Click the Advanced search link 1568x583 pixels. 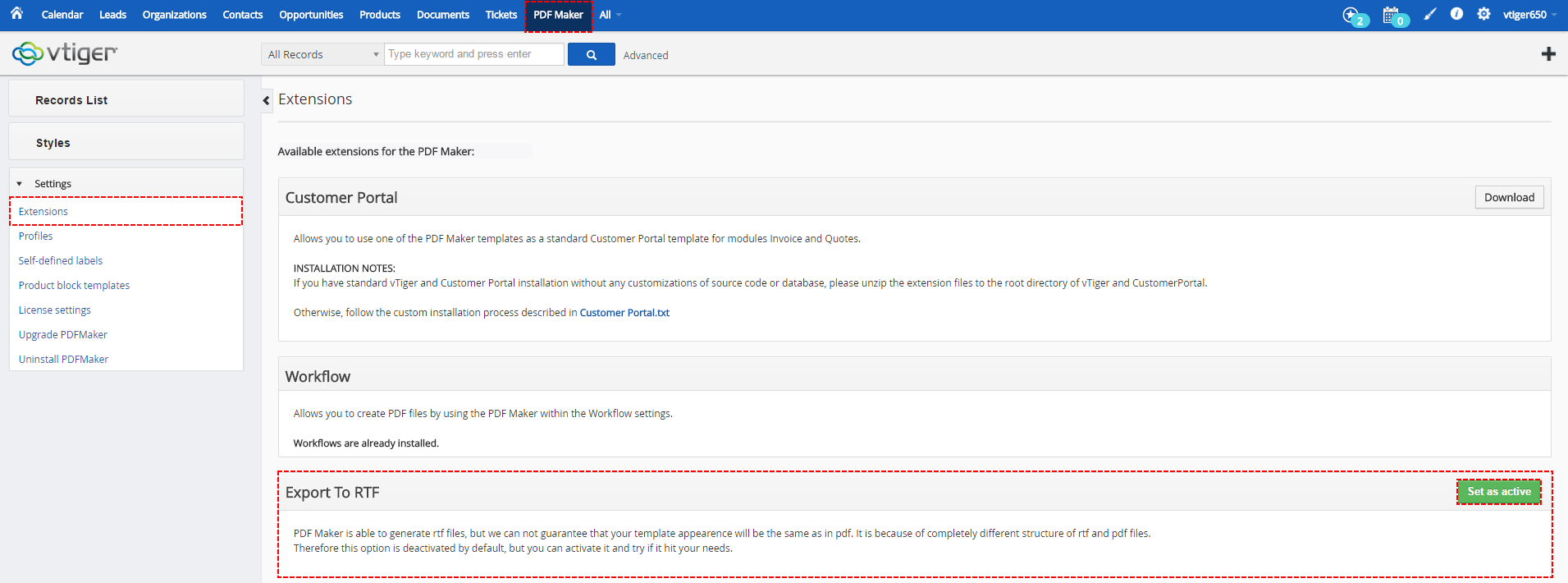pos(646,55)
